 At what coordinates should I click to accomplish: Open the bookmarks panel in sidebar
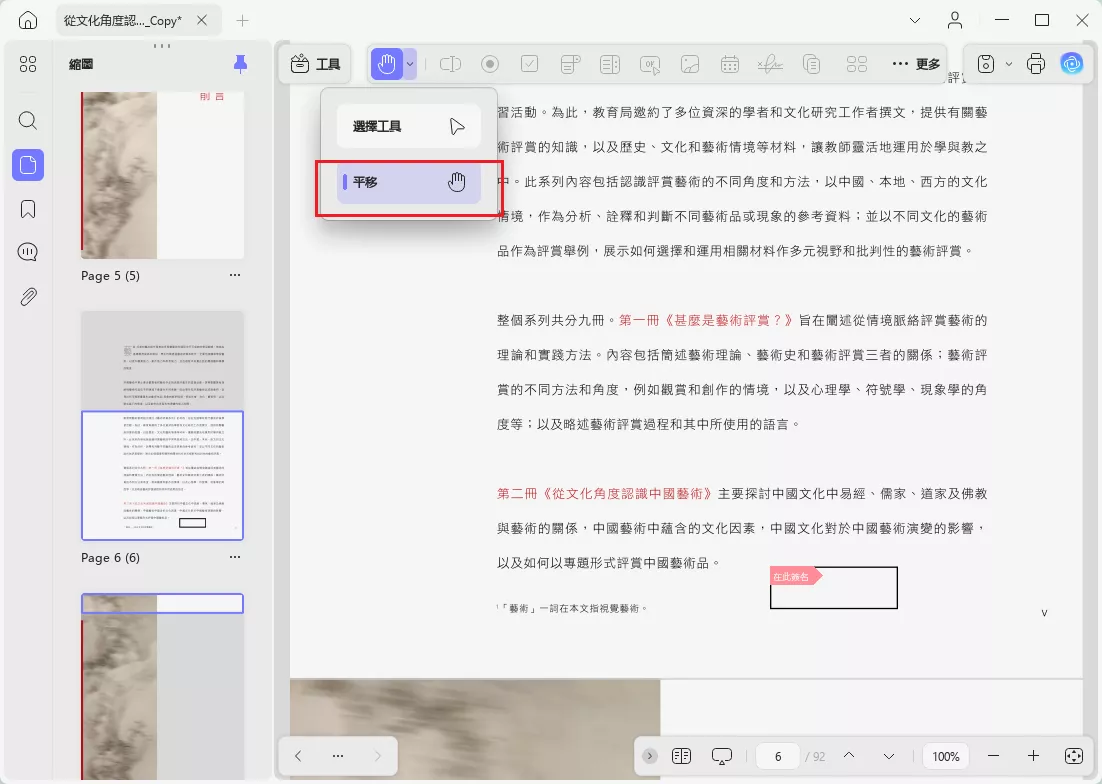28,209
